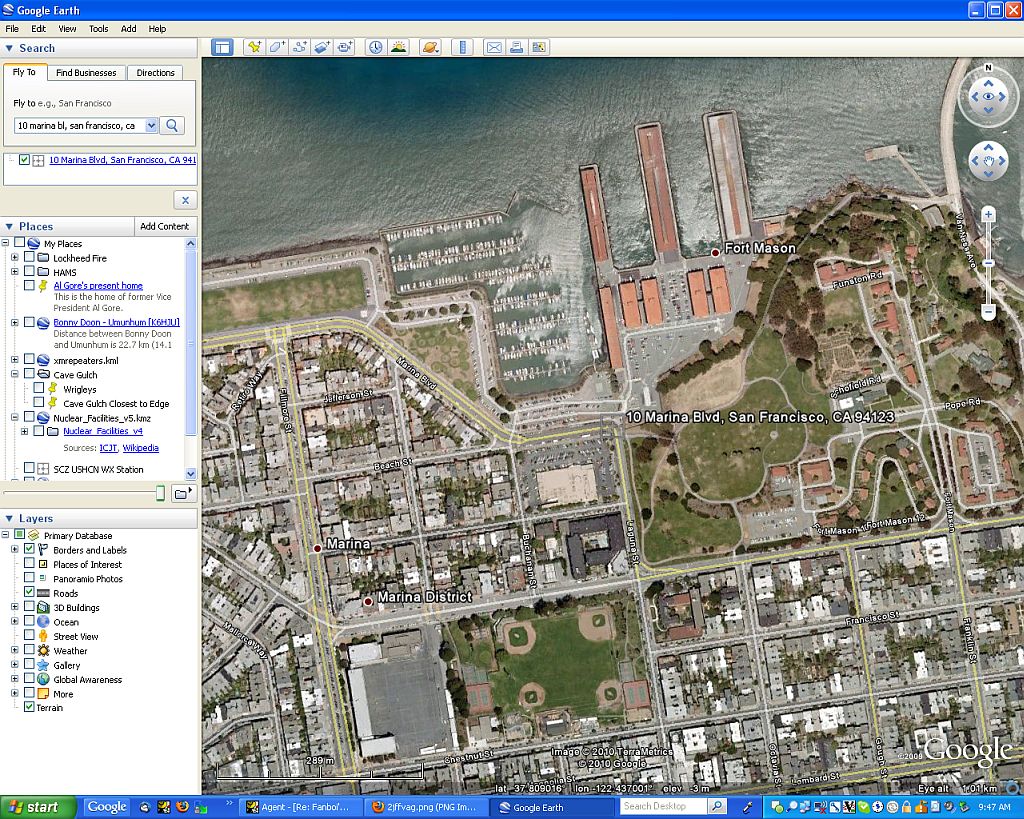
Task: Switch to the Find Businesses tab
Action: (86, 73)
